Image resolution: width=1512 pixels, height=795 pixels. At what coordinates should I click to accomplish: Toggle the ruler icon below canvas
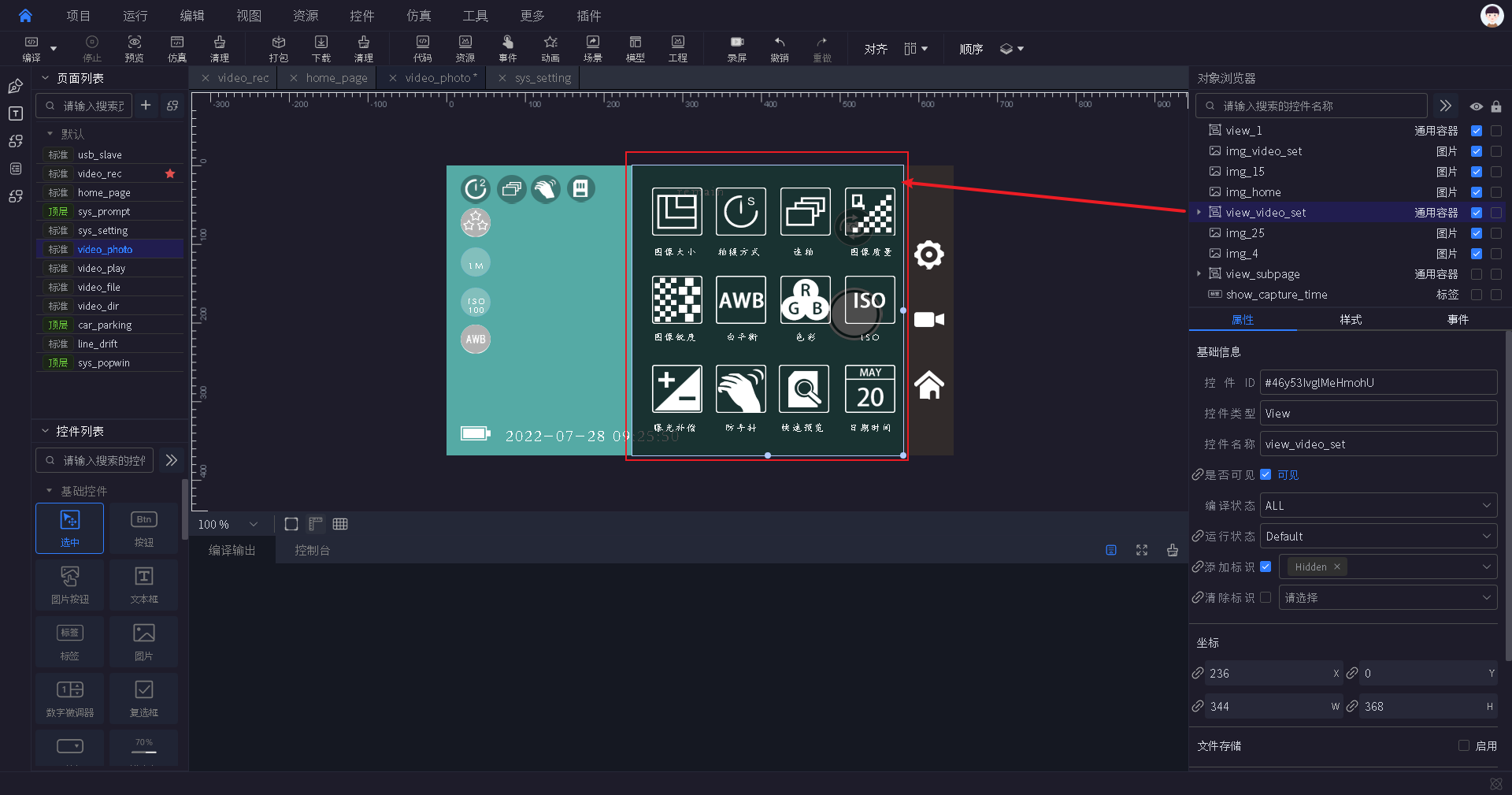(x=316, y=524)
